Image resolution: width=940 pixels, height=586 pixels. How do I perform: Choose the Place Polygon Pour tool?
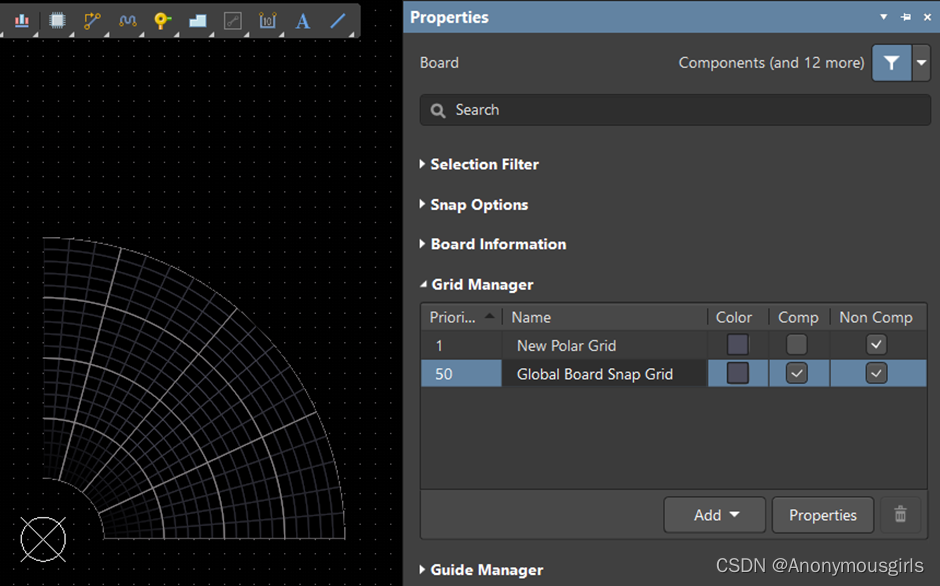(197, 20)
